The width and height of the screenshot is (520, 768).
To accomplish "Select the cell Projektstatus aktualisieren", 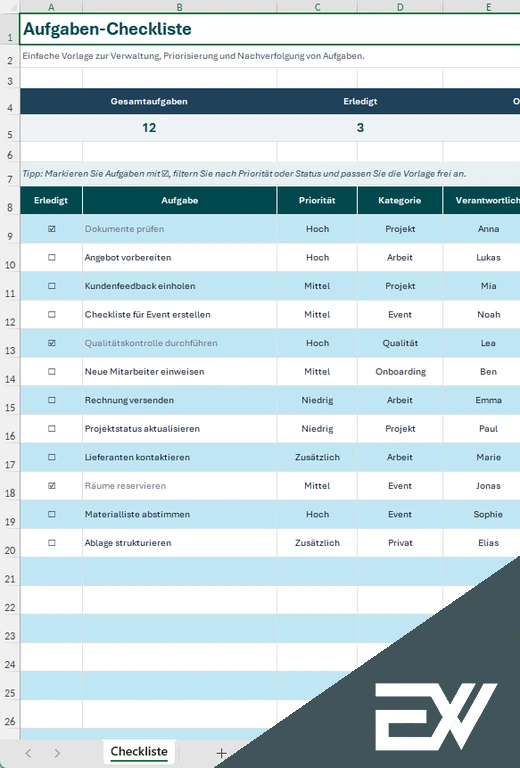I will [x=180, y=429].
